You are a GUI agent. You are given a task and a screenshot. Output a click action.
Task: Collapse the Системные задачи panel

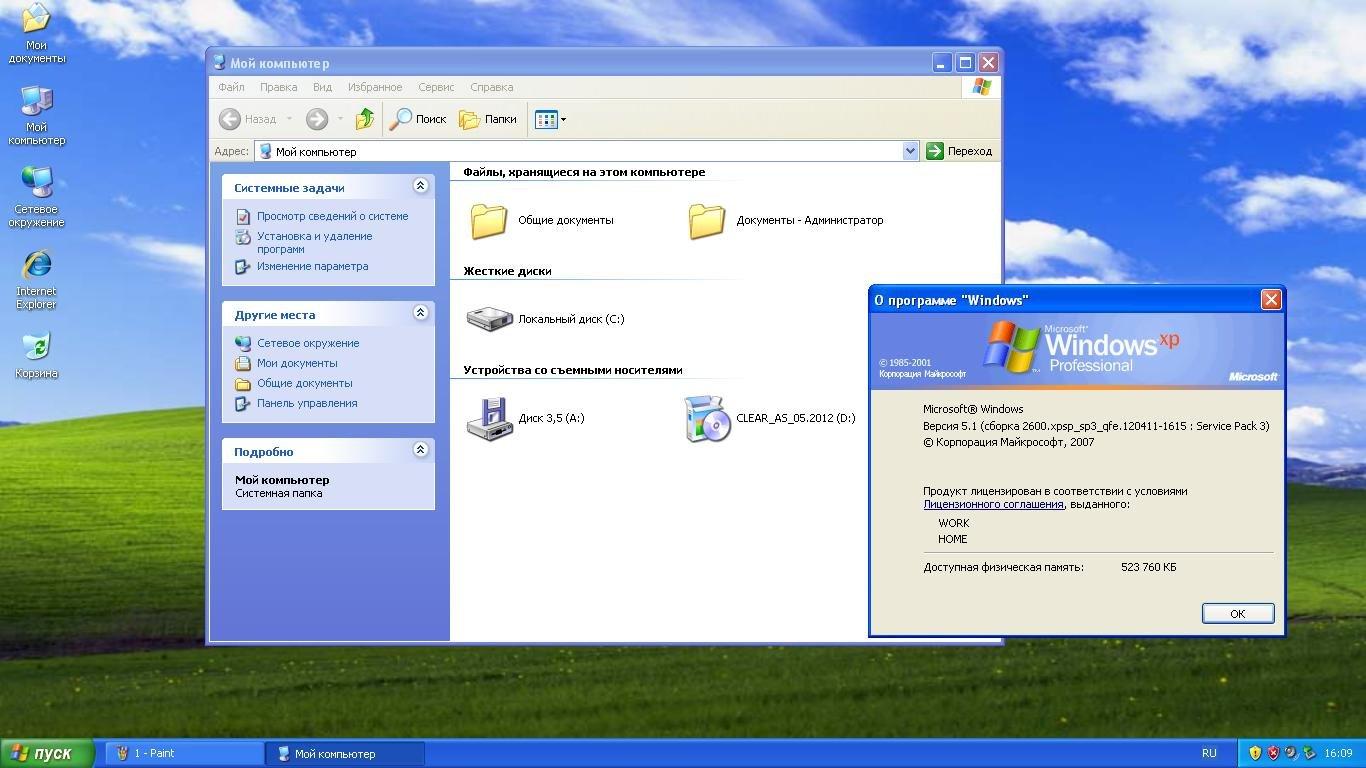(420, 186)
